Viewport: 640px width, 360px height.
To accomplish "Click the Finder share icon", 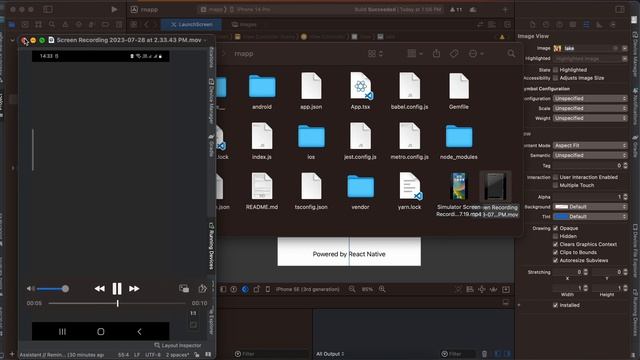I will point(436,53).
